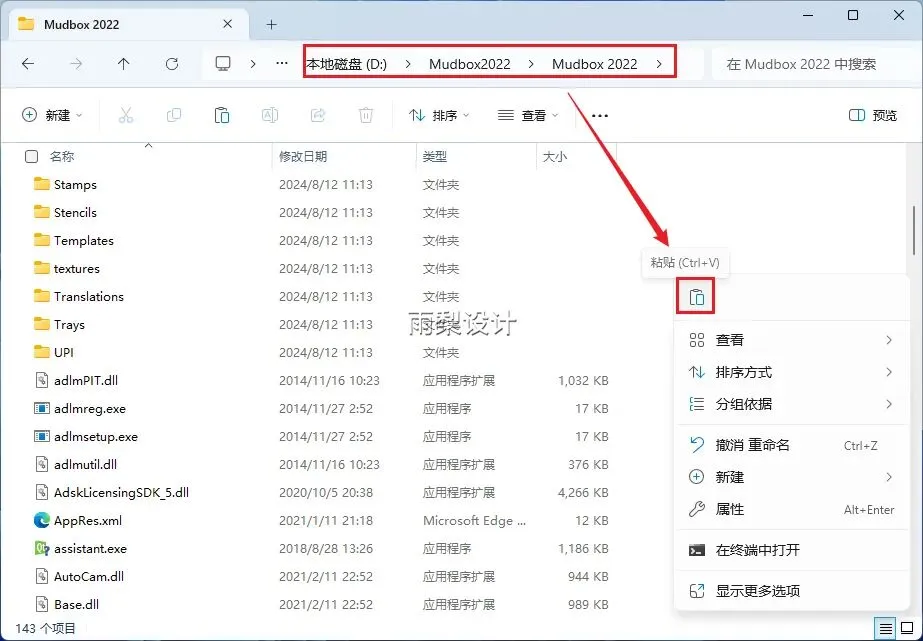Screen dimensions: 923x641
Task: Open the 新建 dropdown in toolbar
Action: (x=52, y=115)
